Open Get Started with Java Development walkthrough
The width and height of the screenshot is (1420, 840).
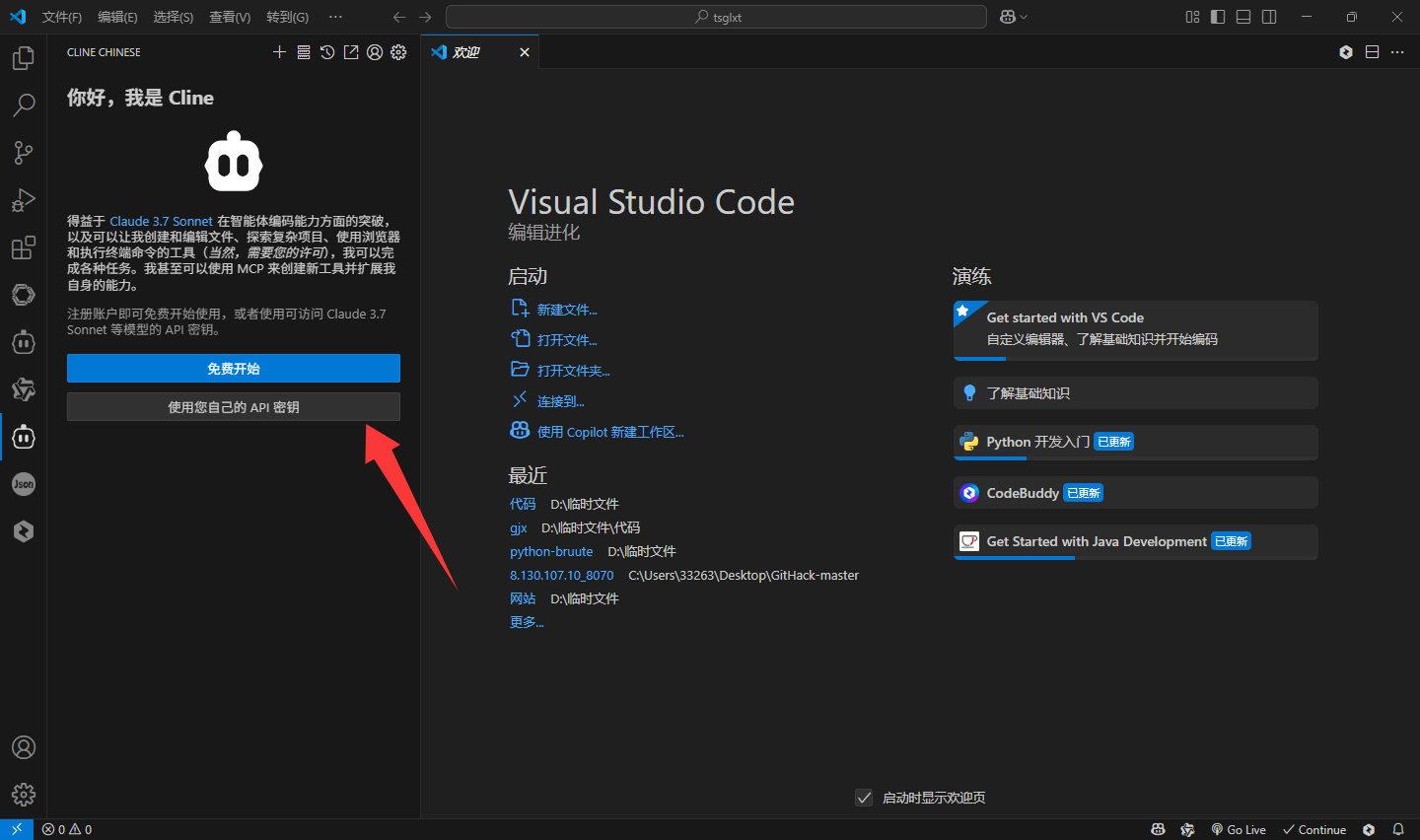pyautogui.click(x=1136, y=541)
